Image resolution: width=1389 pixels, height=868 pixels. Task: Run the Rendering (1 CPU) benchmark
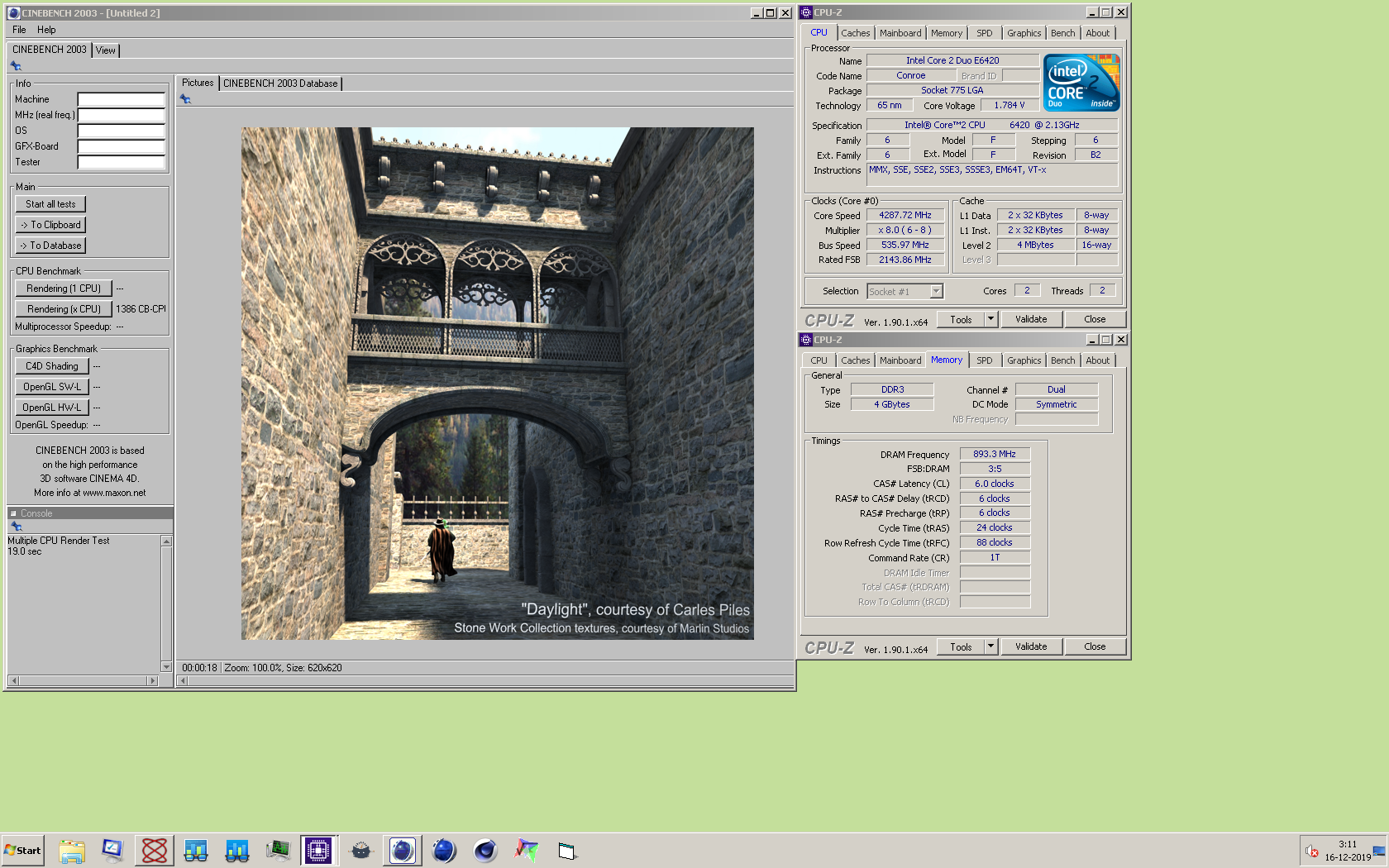(x=64, y=289)
